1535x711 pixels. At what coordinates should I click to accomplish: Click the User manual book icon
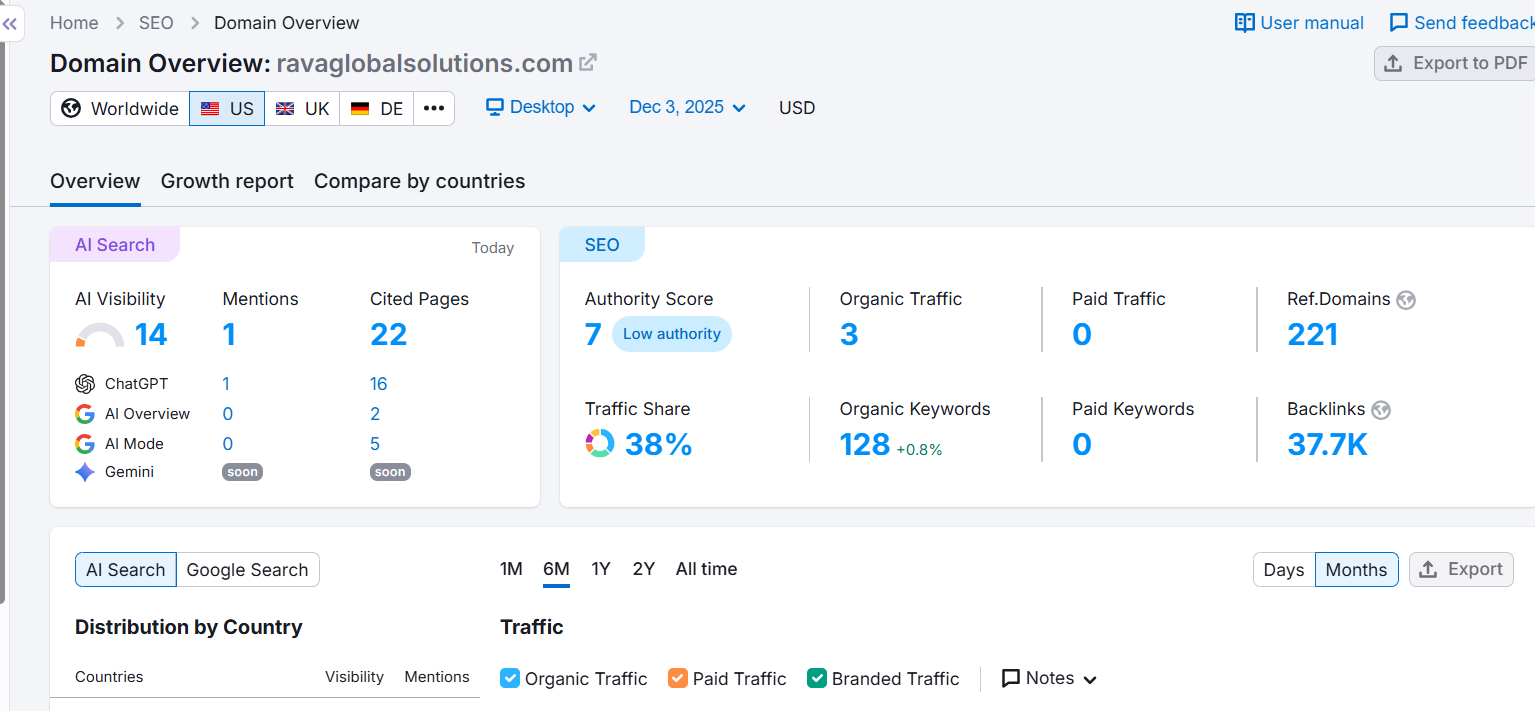click(1244, 23)
